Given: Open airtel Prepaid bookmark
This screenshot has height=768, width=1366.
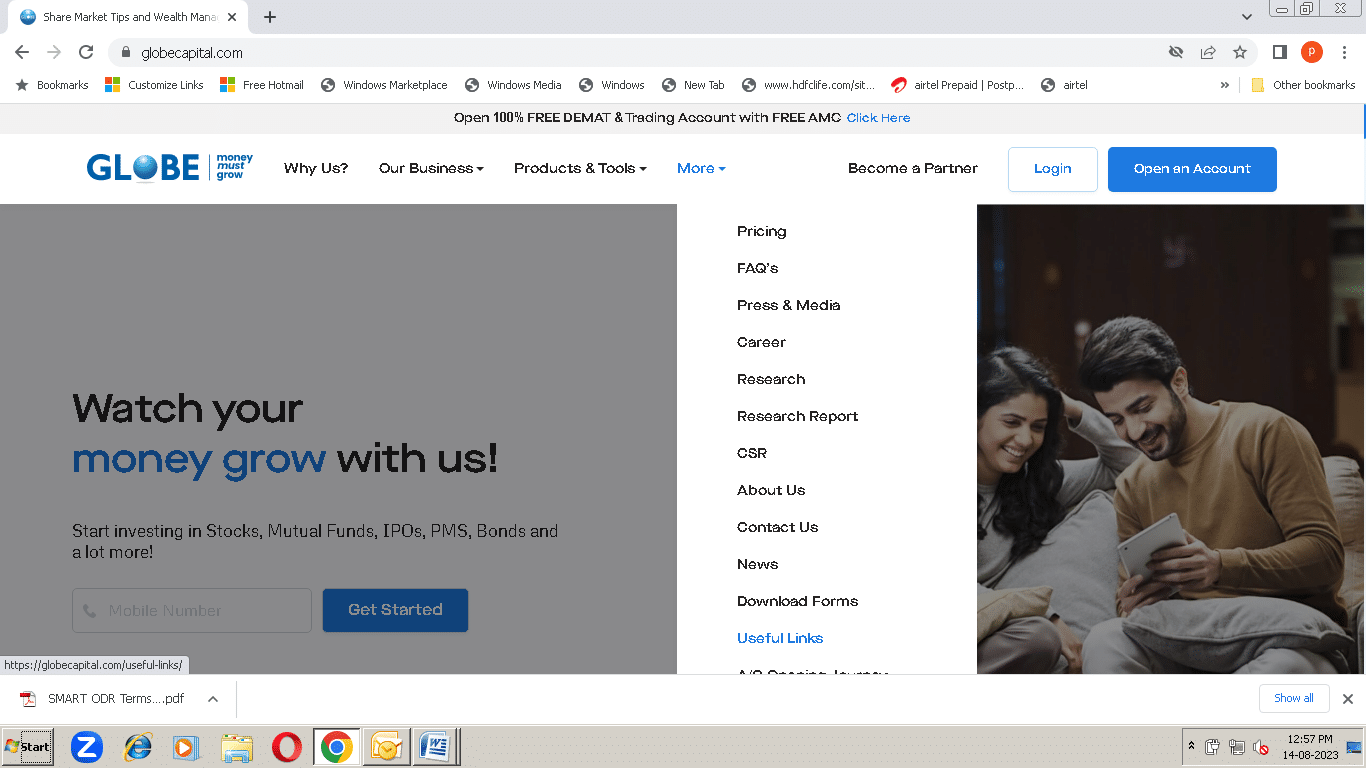Looking at the screenshot, I should (958, 85).
